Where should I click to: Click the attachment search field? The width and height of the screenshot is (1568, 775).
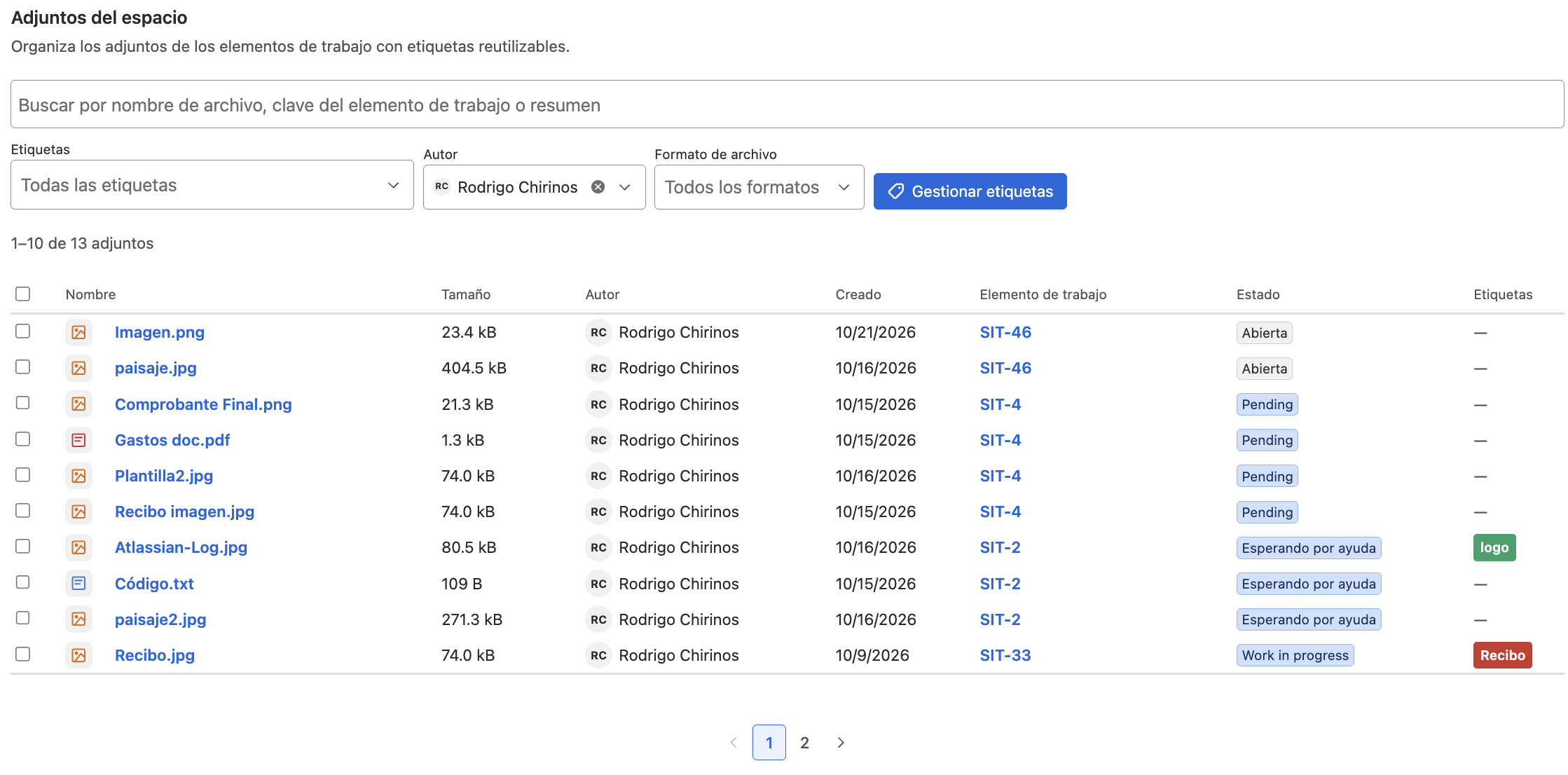(787, 104)
